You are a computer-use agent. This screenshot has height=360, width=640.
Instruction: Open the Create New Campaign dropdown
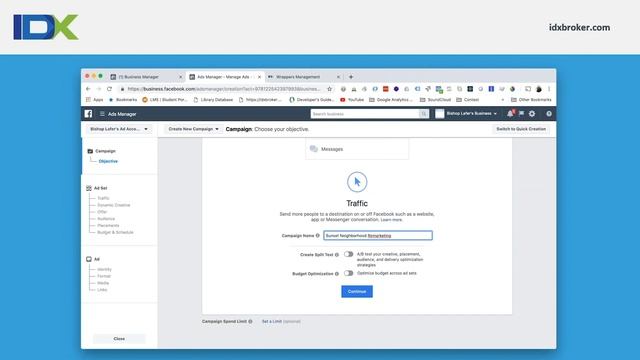pyautogui.click(x=193, y=129)
